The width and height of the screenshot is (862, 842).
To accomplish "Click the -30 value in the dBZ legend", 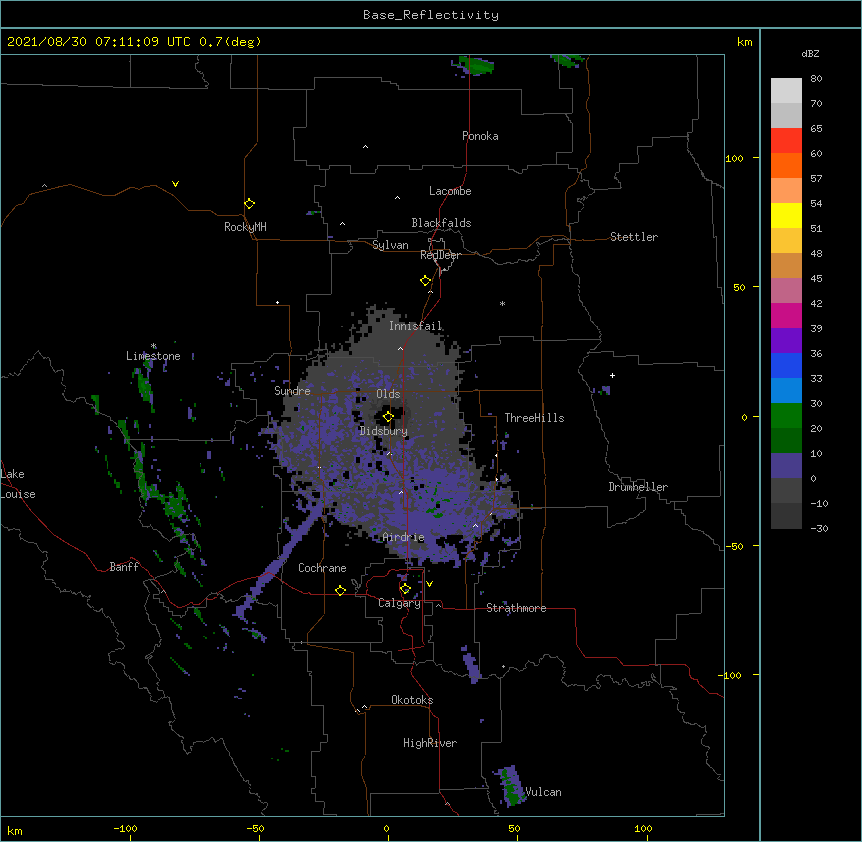I will coord(819,528).
